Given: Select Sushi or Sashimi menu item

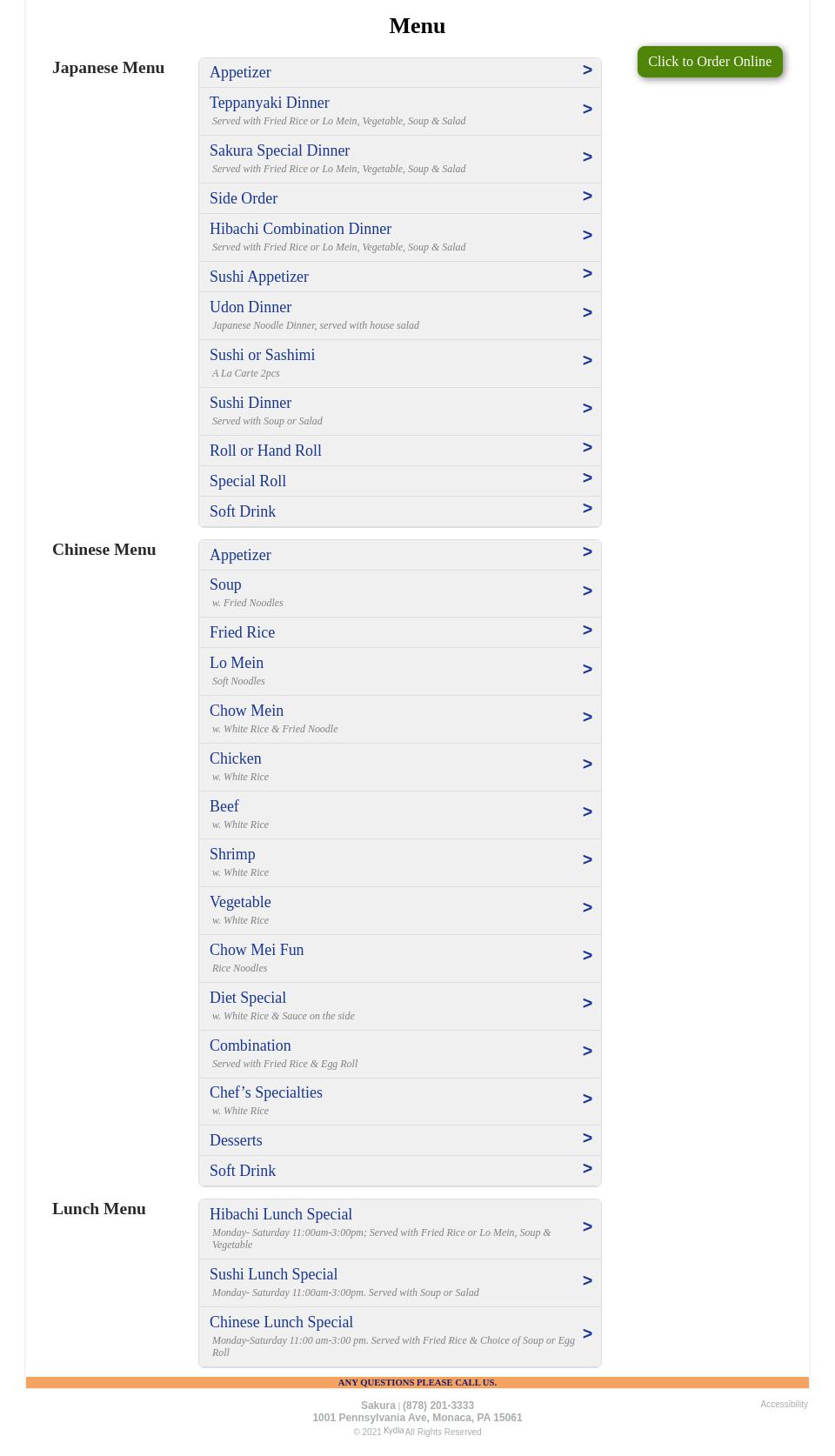Looking at the screenshot, I should (262, 355).
